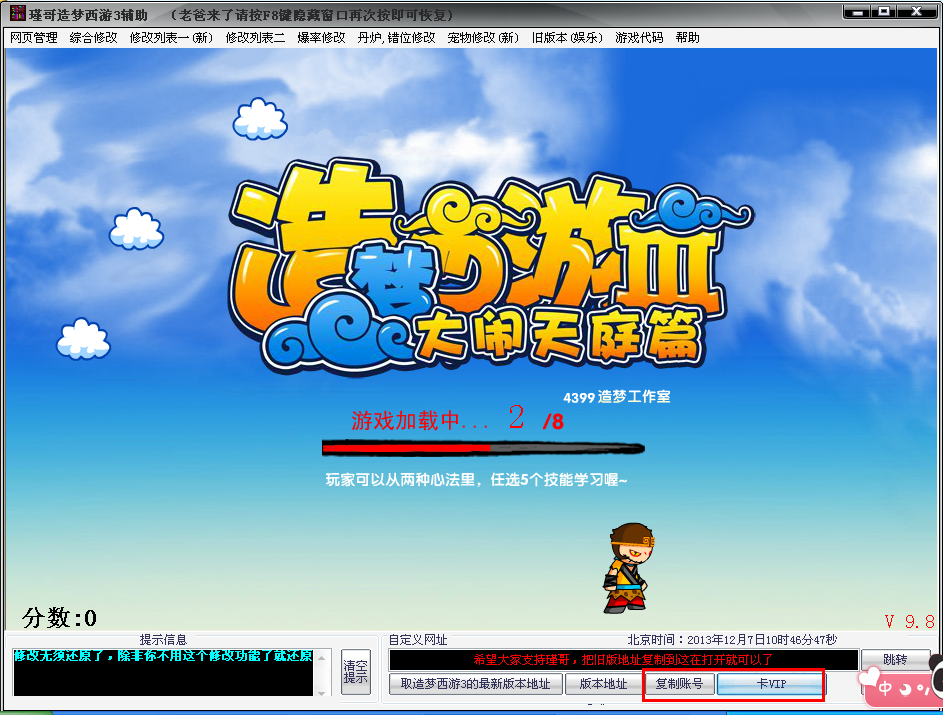943x715 pixels.
Task: Open the 修改列表一(新) menu
Action: tap(171, 38)
